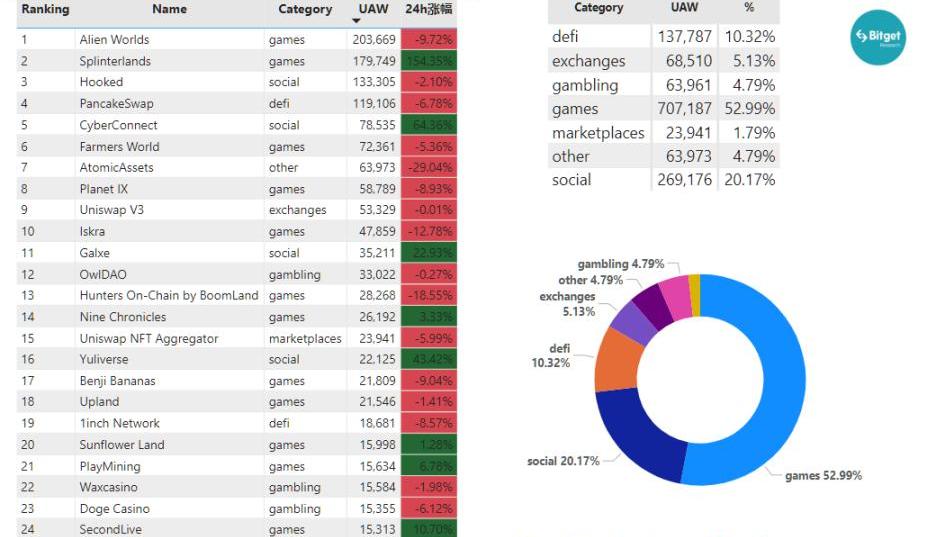927x537 pixels.
Task: Click the -12.78% change cell for Iskra
Action: pyautogui.click(x=429, y=231)
